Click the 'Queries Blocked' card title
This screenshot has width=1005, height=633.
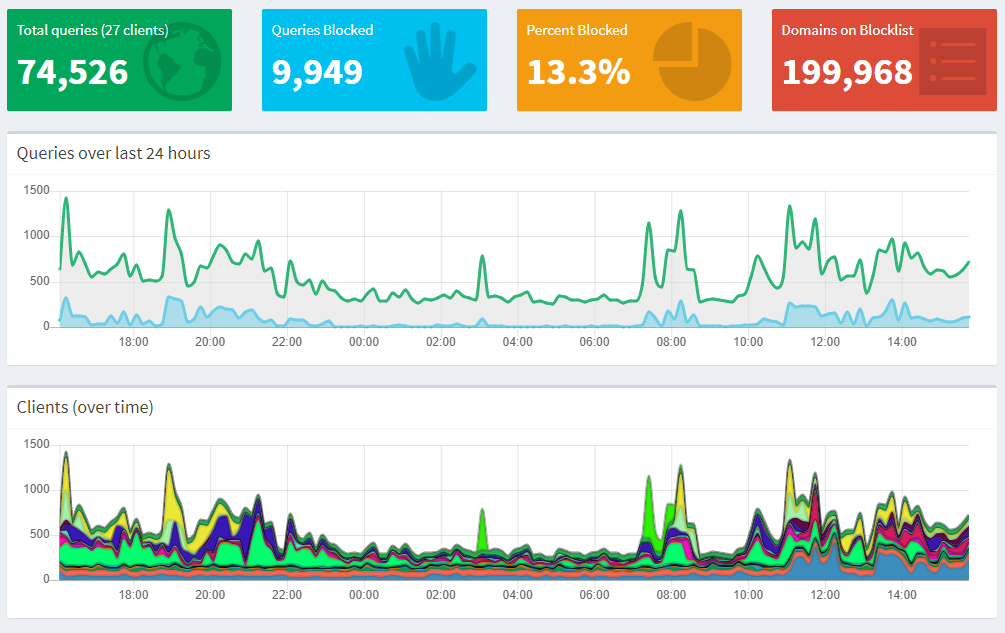322,30
